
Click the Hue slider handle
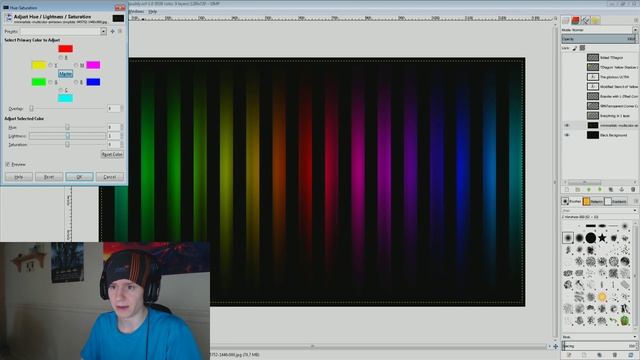coord(67,127)
